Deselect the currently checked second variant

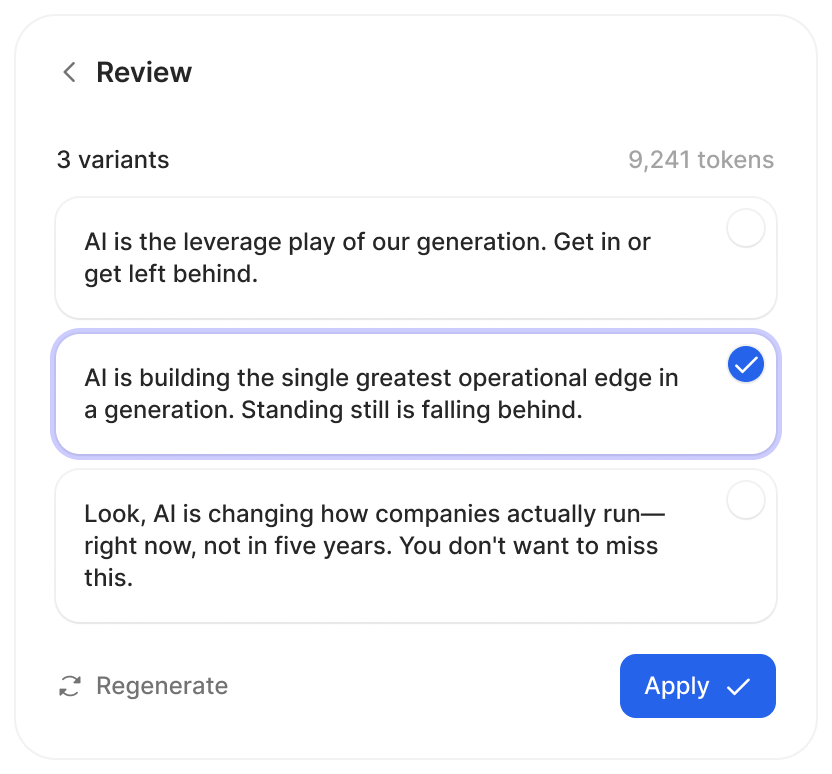[745, 364]
